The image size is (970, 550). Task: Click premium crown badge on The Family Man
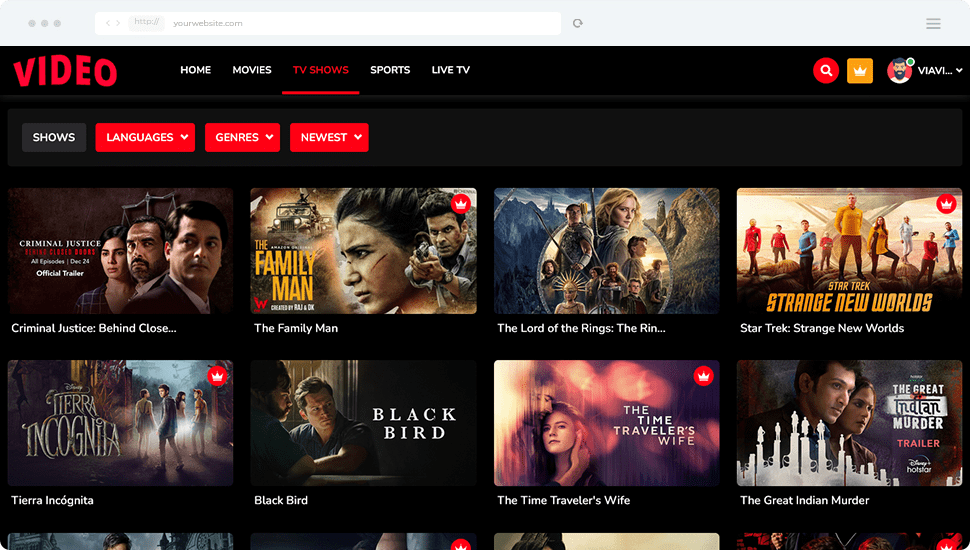pyautogui.click(x=460, y=204)
